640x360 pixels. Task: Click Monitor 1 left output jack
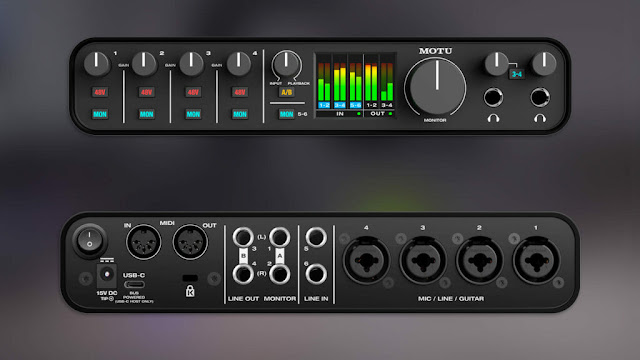[x=280, y=237]
